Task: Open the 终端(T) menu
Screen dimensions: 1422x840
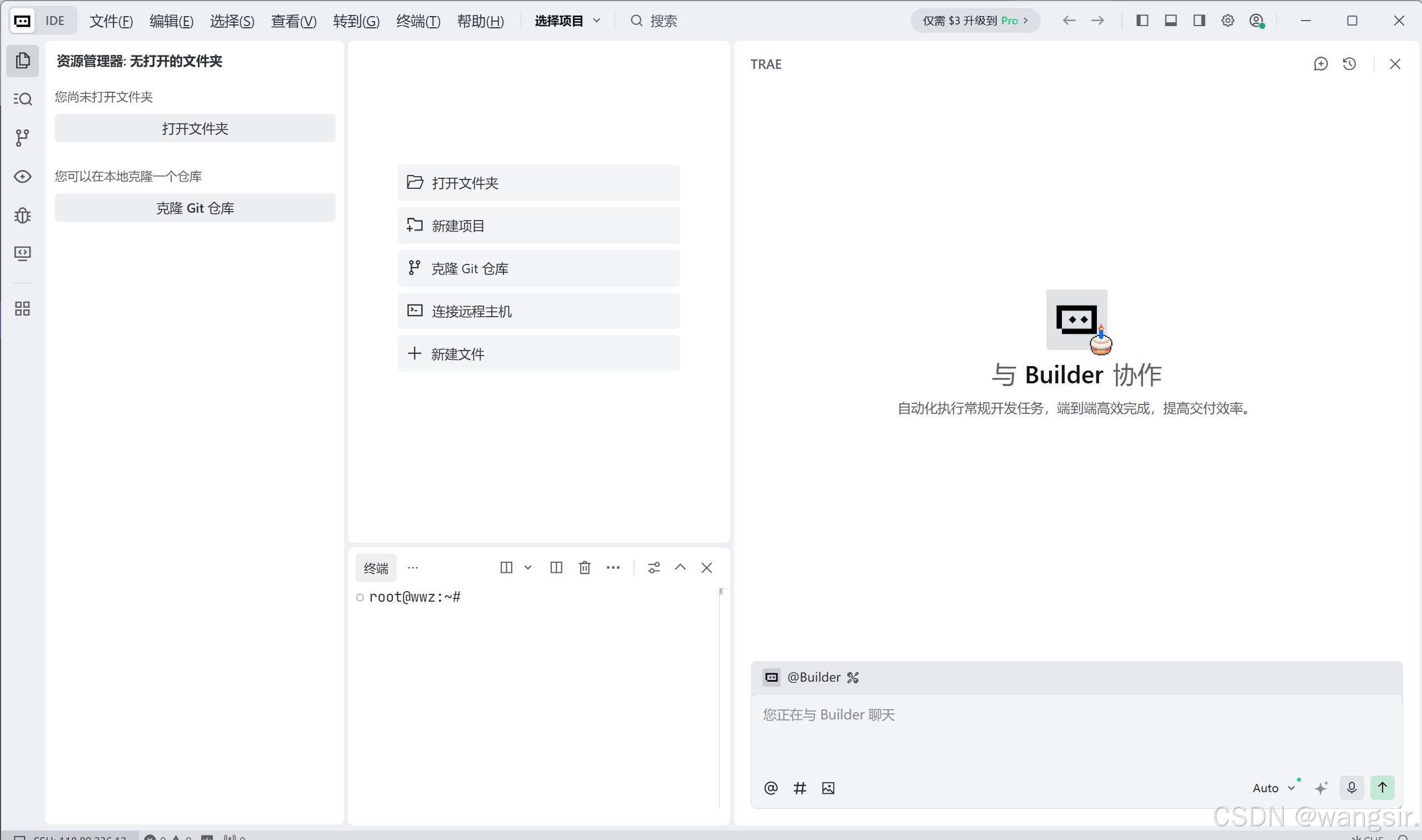Action: click(x=418, y=21)
